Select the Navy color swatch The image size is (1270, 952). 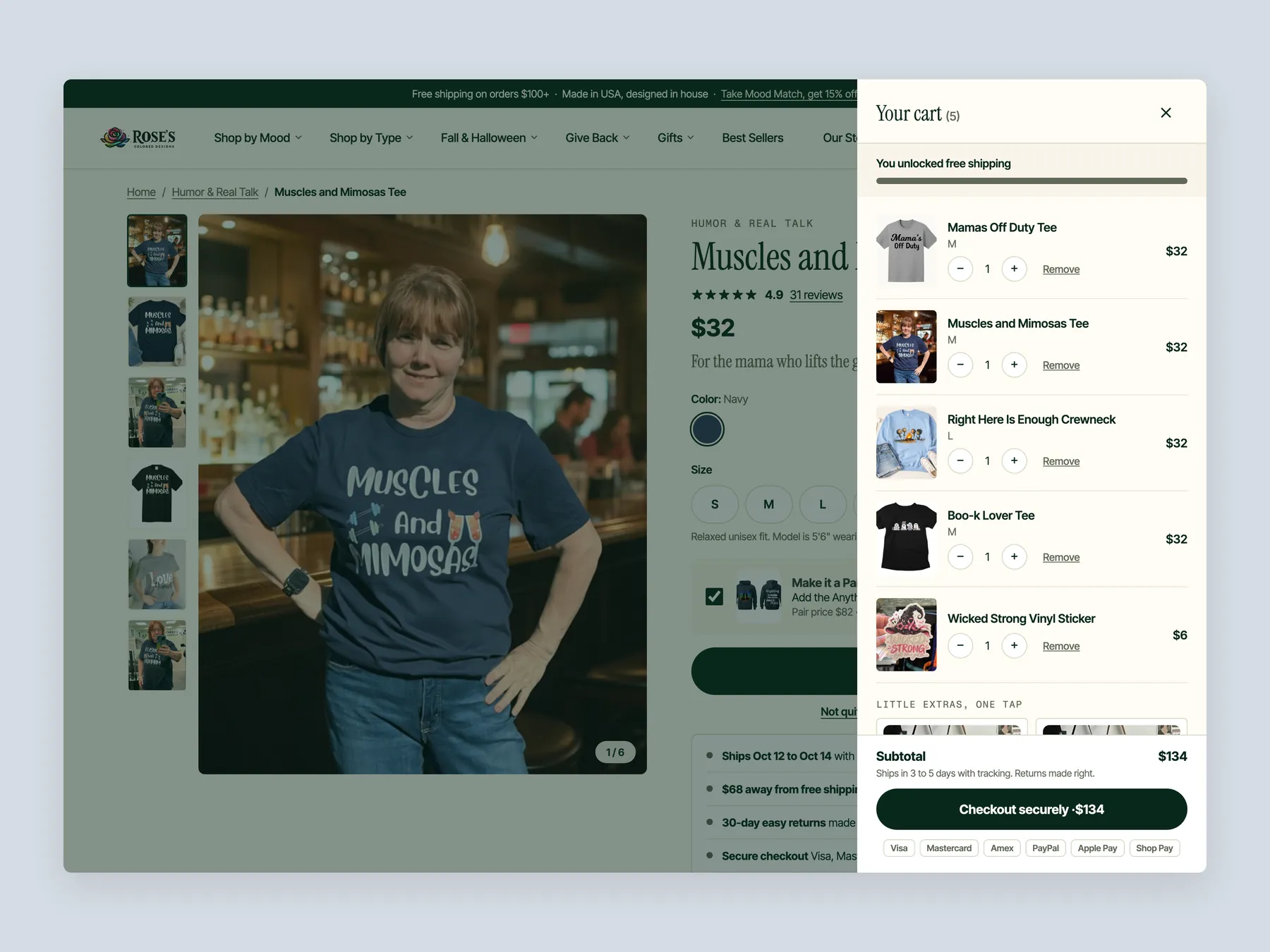707,429
